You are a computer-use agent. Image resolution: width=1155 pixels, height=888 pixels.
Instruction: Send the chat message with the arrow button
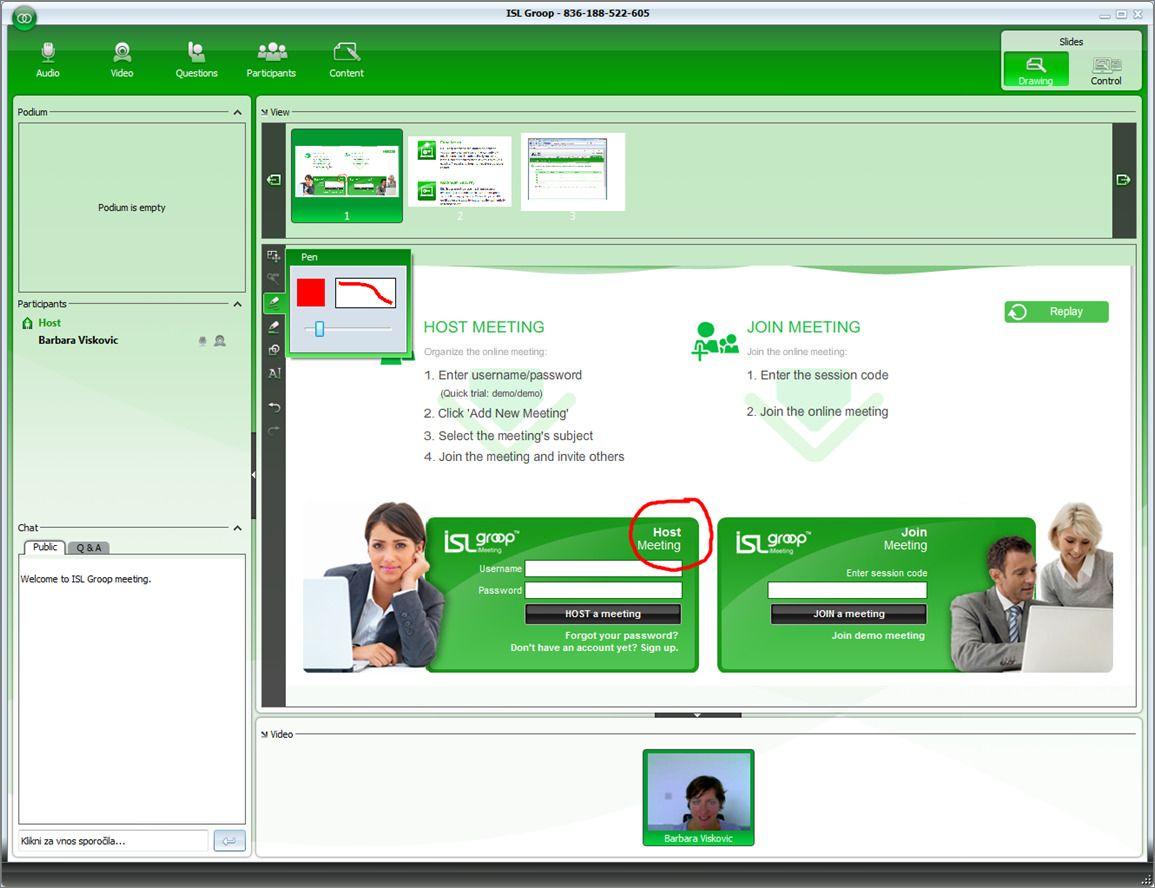click(x=229, y=841)
